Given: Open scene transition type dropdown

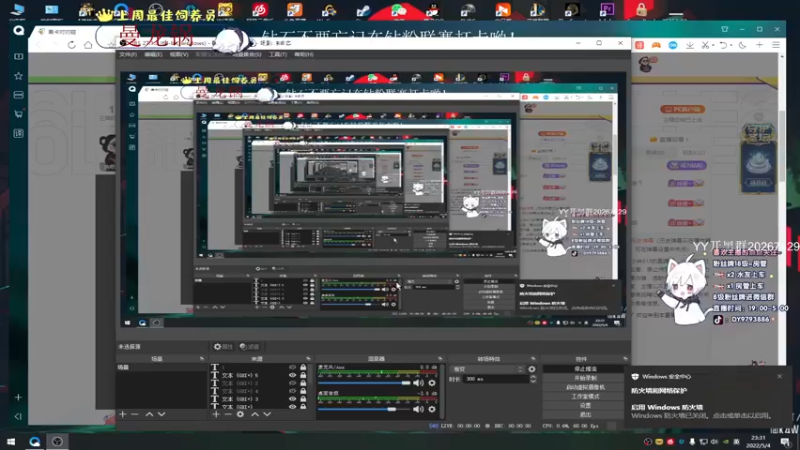Looking at the screenshot, I should [x=488, y=369].
